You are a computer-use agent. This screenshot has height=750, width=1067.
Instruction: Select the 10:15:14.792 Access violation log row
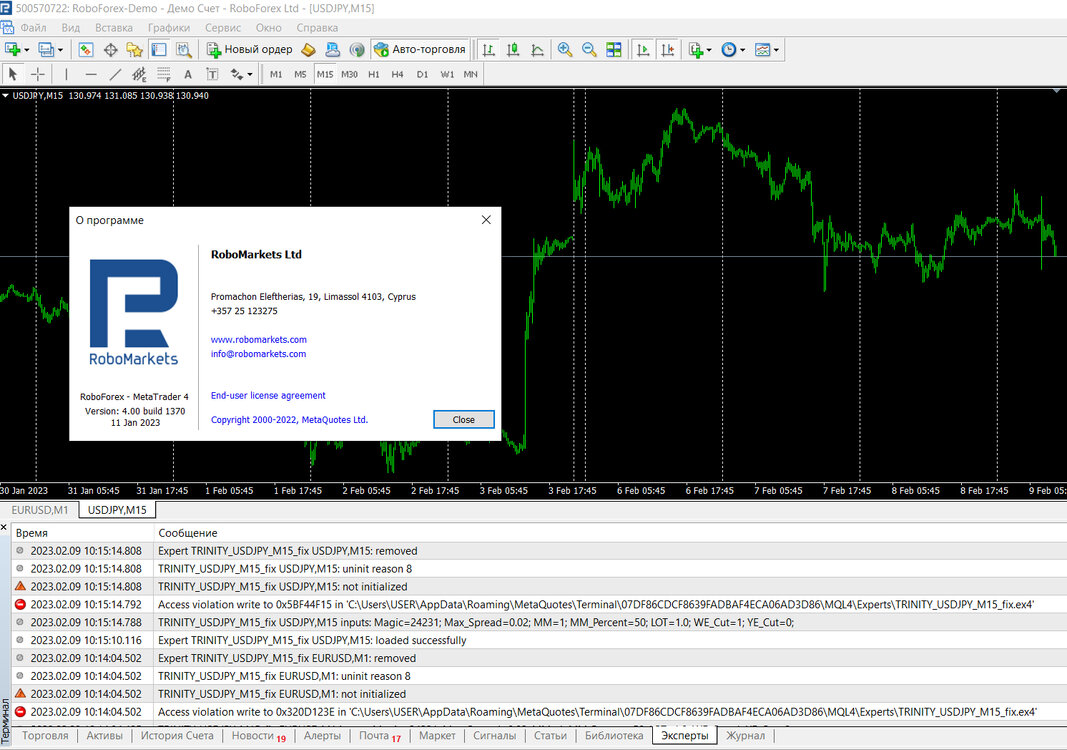539,604
